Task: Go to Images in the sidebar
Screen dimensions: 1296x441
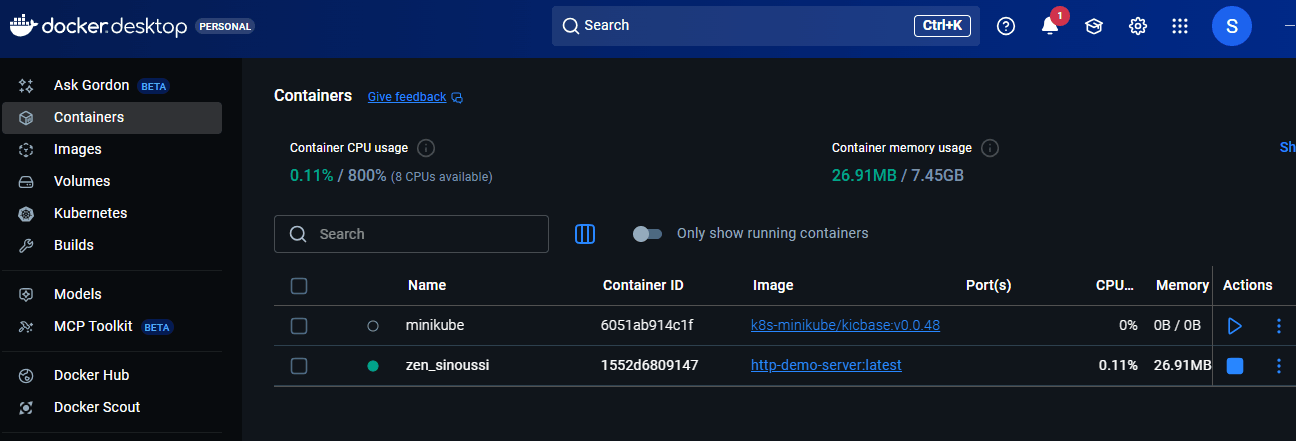Action: tap(78, 149)
